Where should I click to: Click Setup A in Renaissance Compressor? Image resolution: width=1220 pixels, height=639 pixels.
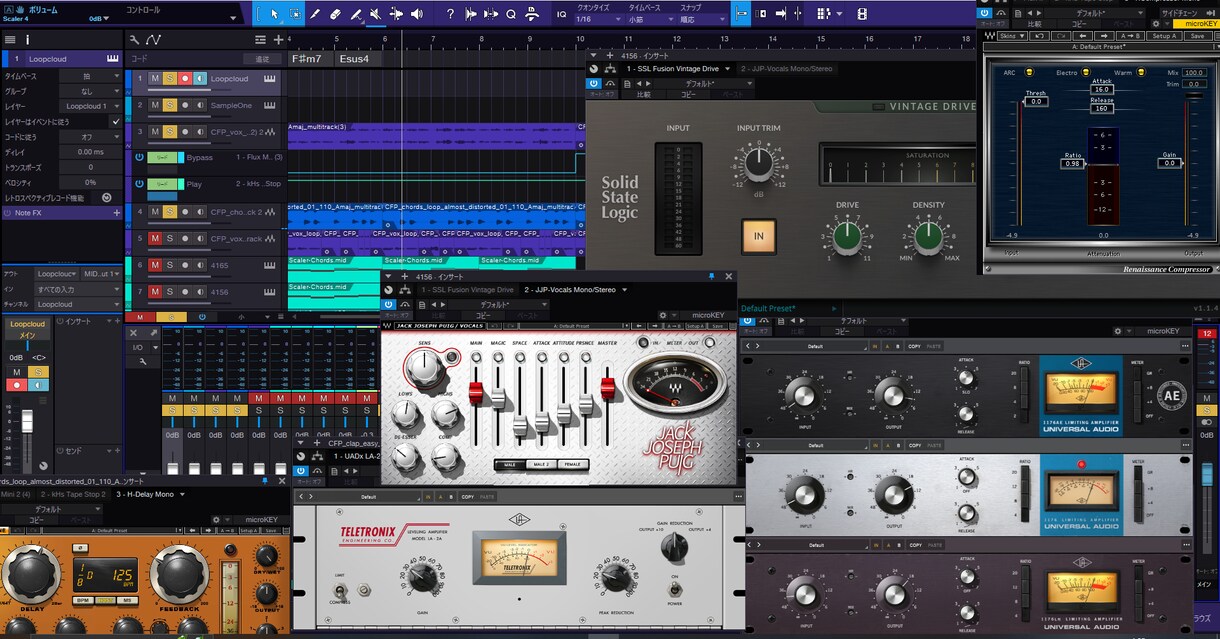coord(1164,36)
